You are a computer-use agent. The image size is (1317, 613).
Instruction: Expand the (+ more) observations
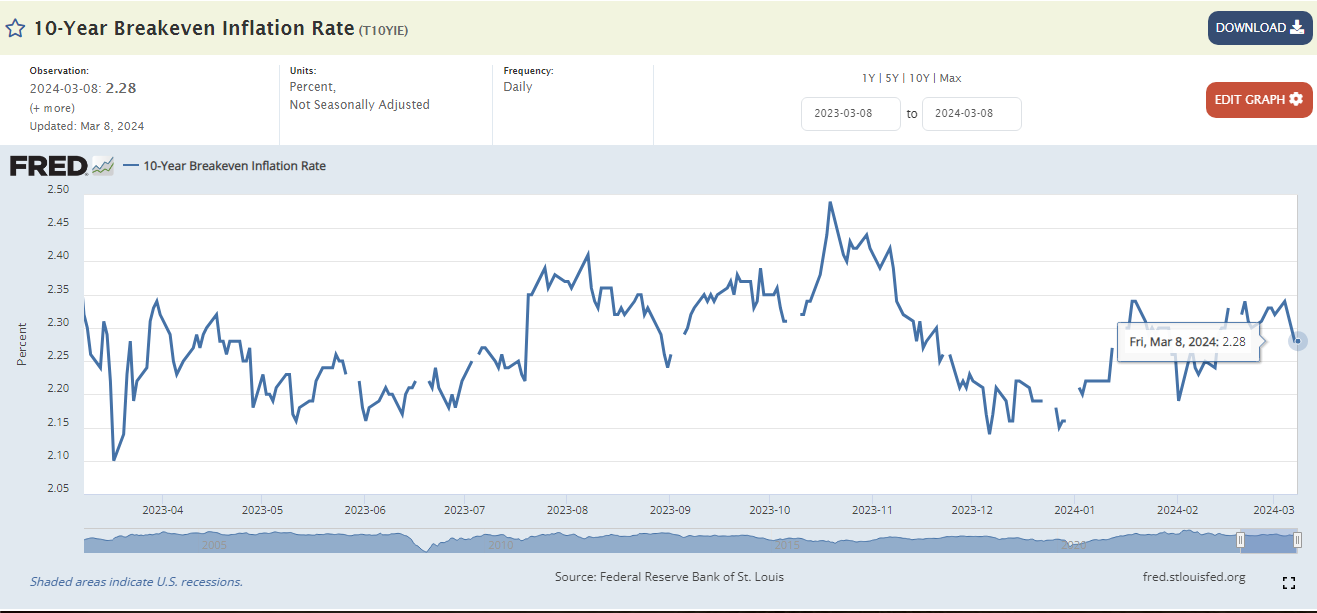pos(51,107)
